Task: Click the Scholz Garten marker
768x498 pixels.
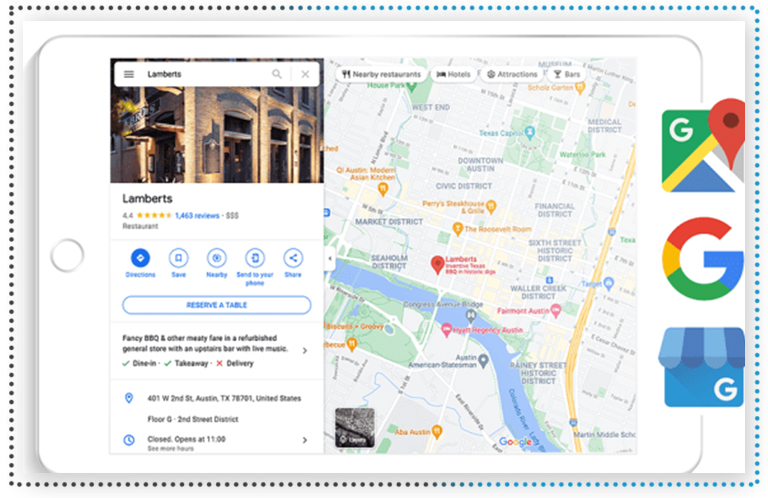Action: click(580, 88)
